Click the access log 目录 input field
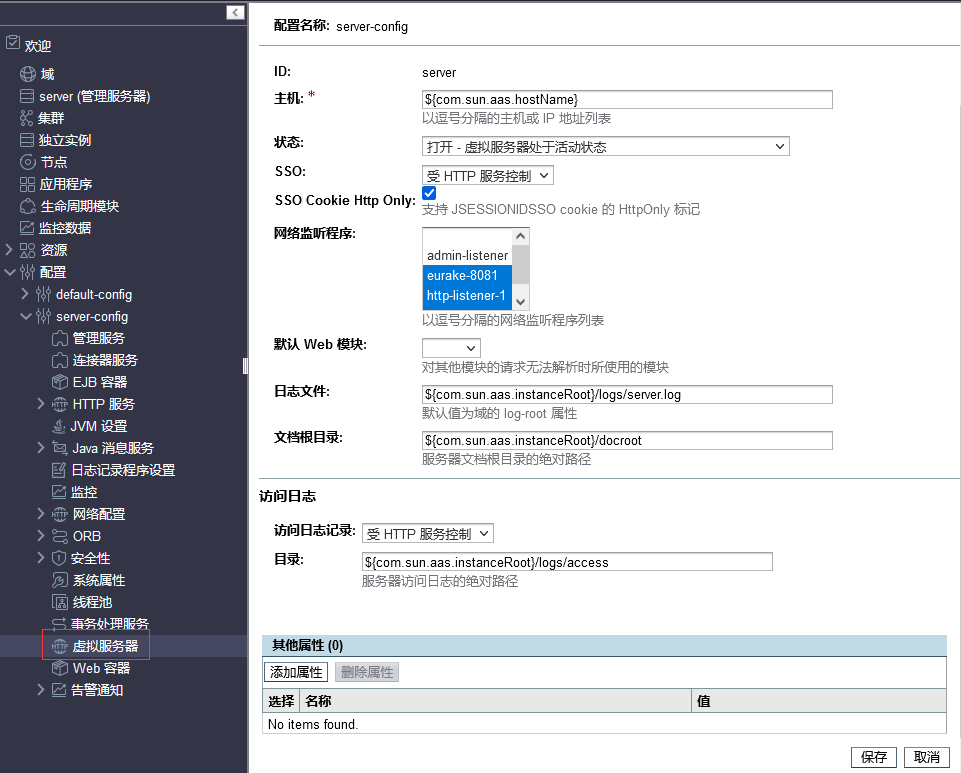Viewport: 961px width, 773px height. coord(567,562)
